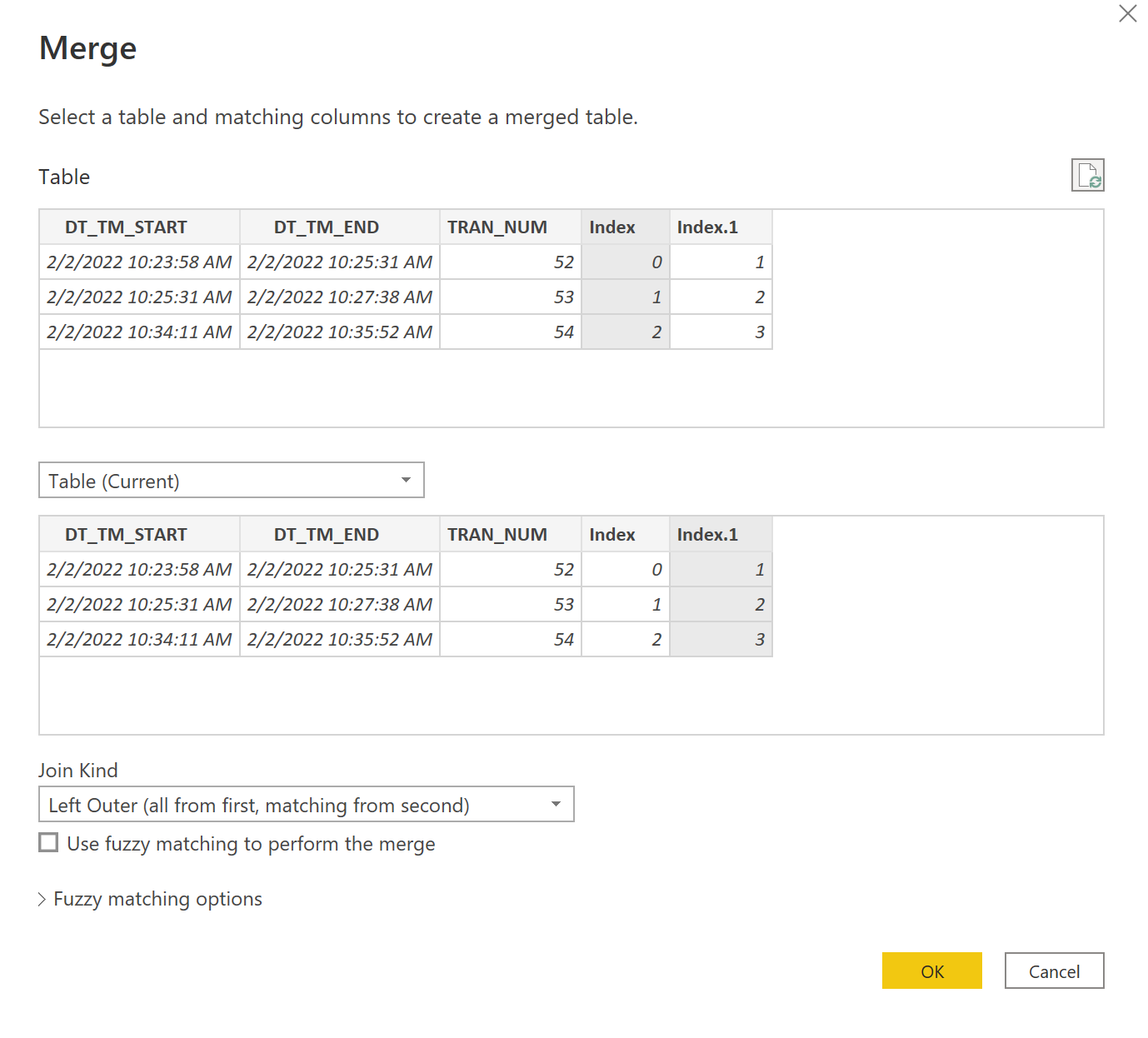Select TRAN_NUM column header in bottom table
Screen dimensions: 1148x1038
[x=511, y=535]
